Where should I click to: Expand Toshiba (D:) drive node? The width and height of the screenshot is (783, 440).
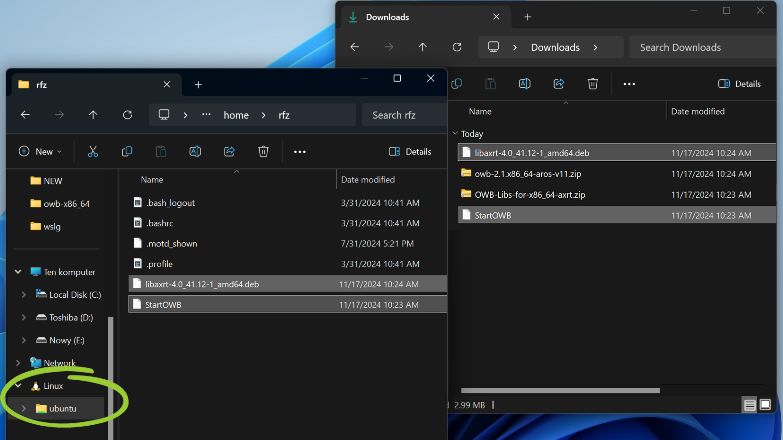click(23, 317)
